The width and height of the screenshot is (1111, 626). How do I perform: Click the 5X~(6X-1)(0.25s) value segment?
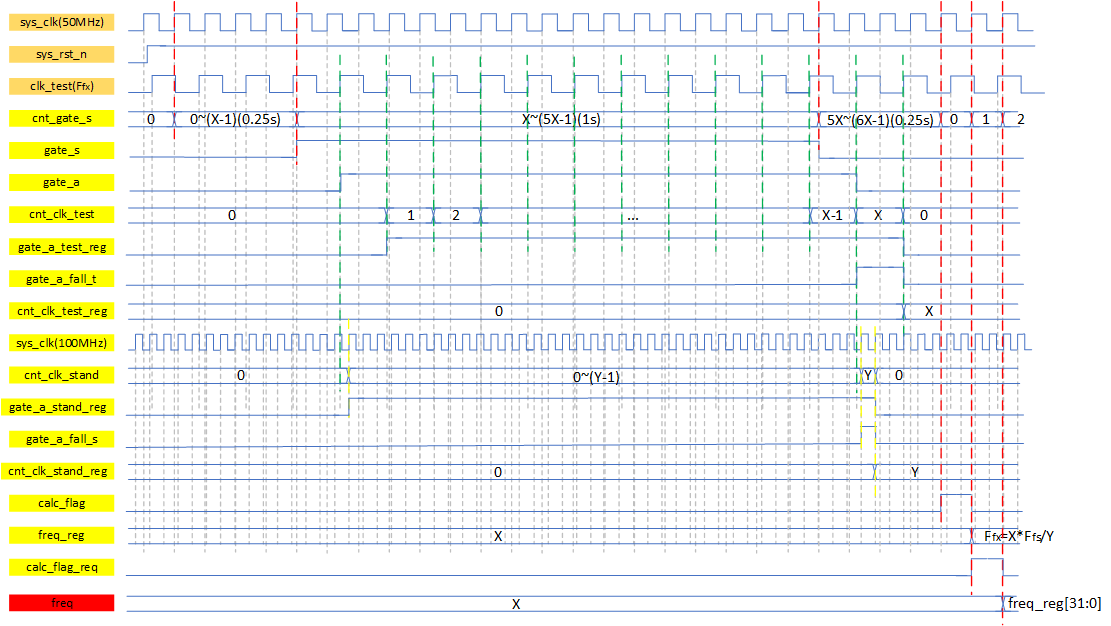(880, 120)
